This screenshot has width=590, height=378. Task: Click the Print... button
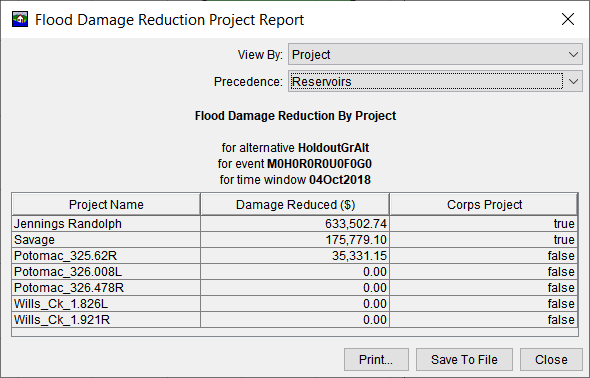point(376,360)
